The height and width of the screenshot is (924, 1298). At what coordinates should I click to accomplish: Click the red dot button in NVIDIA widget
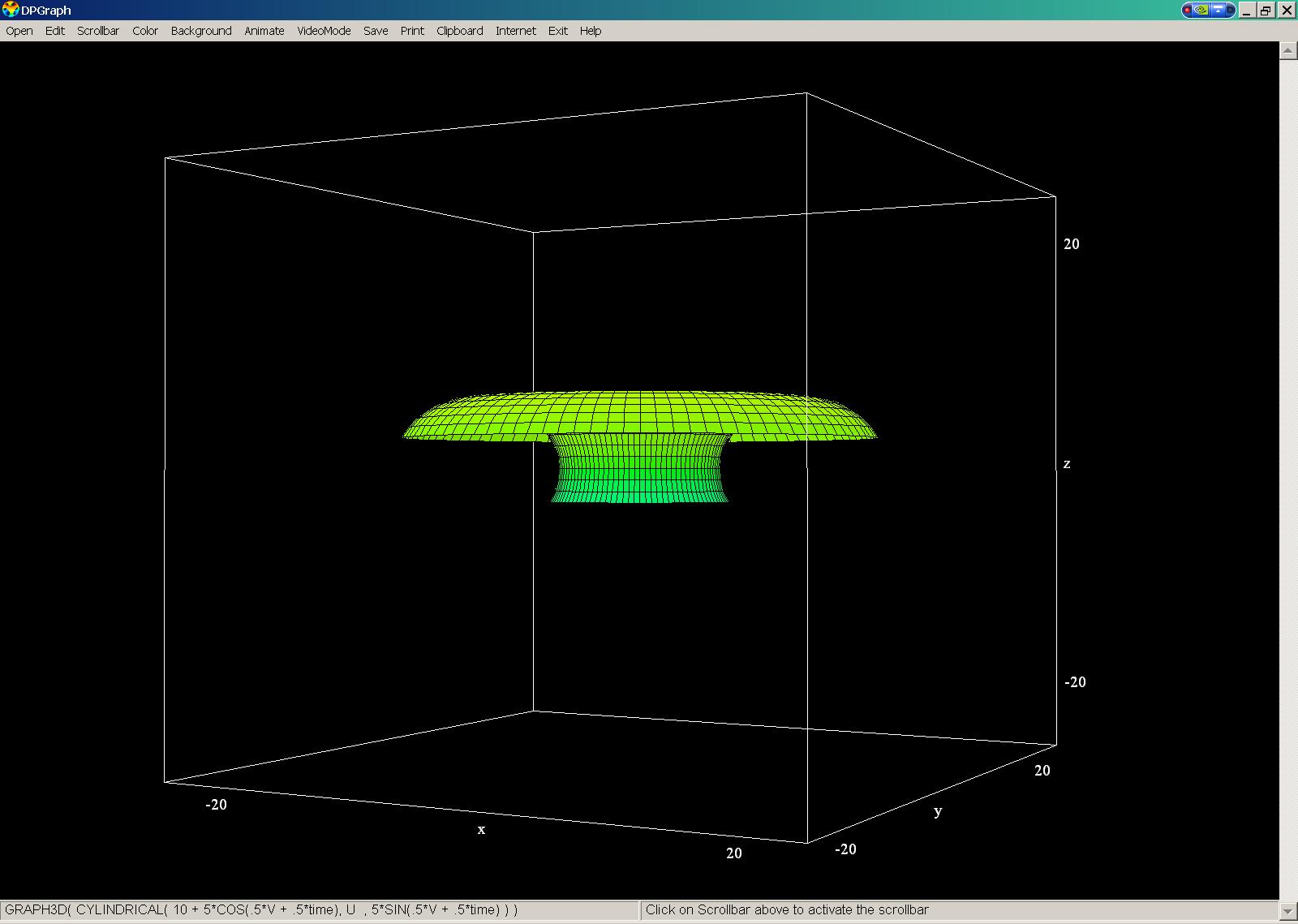click(x=1188, y=10)
